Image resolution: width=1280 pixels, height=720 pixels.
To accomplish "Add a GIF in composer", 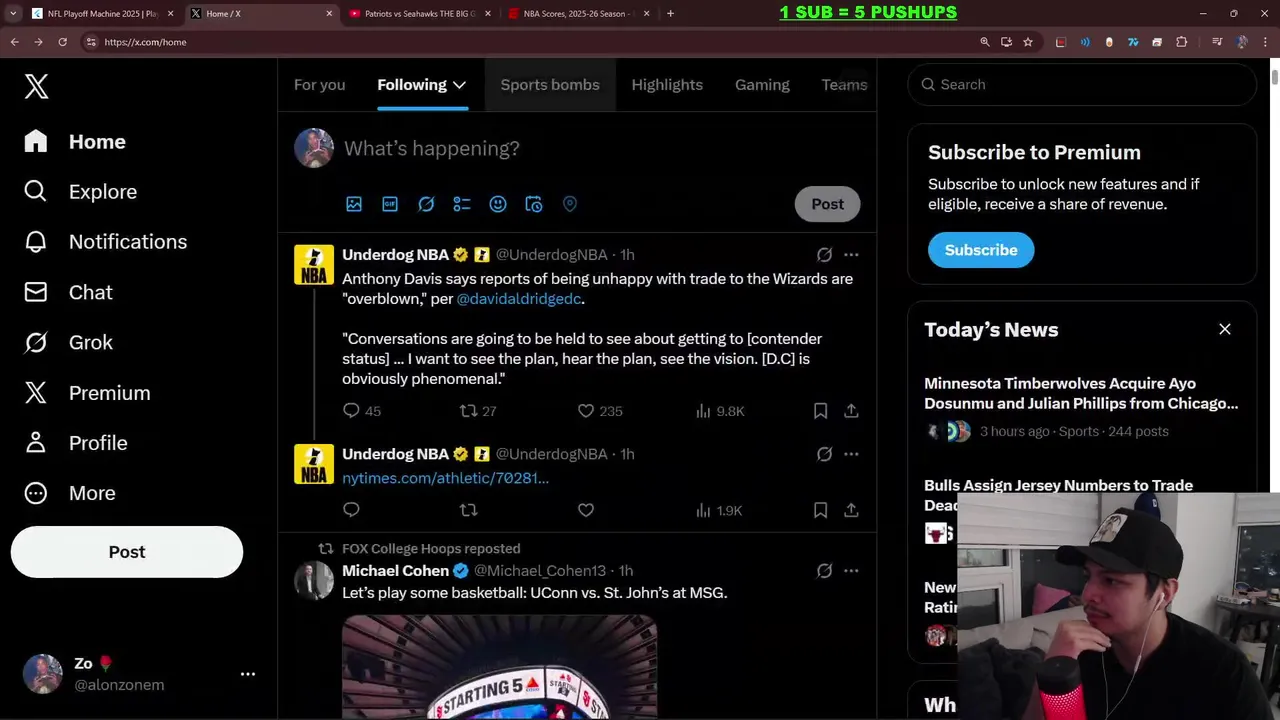I will 390,204.
